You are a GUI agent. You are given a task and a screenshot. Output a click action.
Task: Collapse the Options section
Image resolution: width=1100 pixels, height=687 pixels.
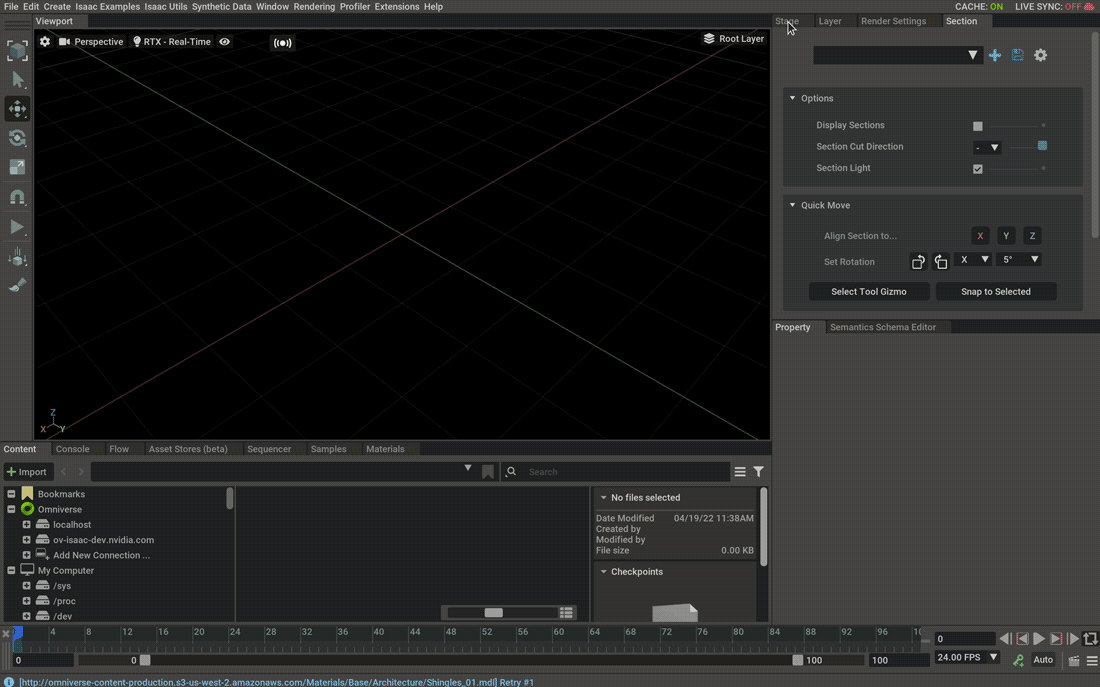coord(793,98)
